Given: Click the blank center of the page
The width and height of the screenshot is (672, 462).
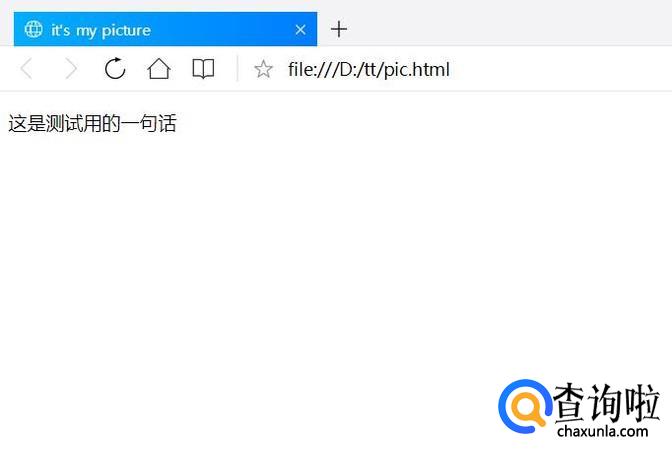Looking at the screenshot, I should (336, 257).
